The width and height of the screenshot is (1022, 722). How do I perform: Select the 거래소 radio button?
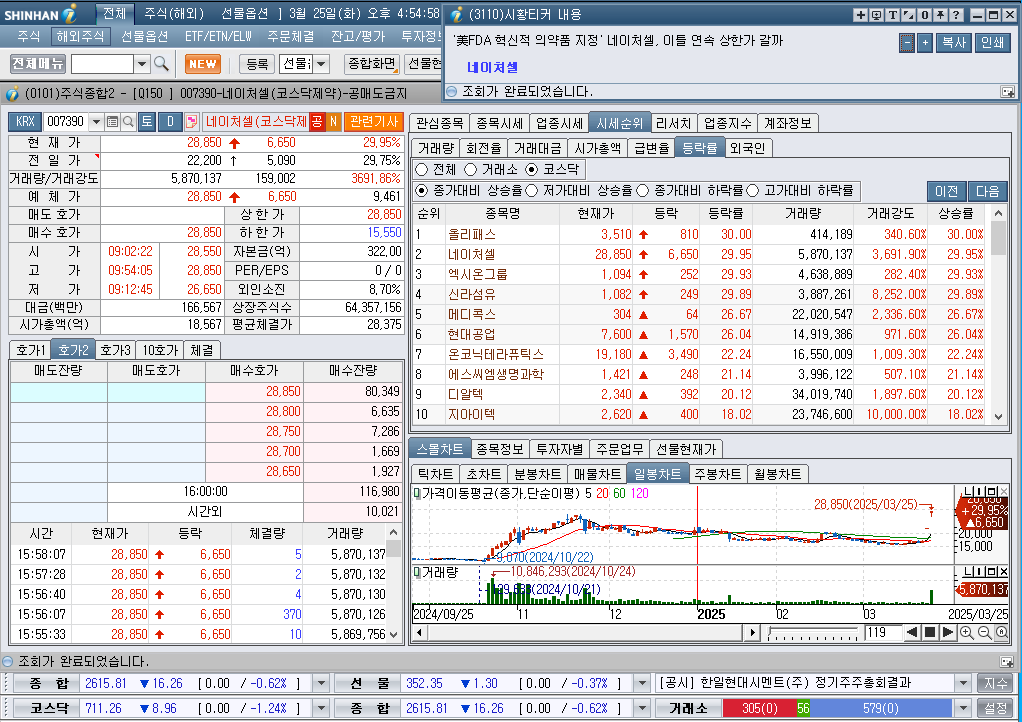click(x=471, y=169)
